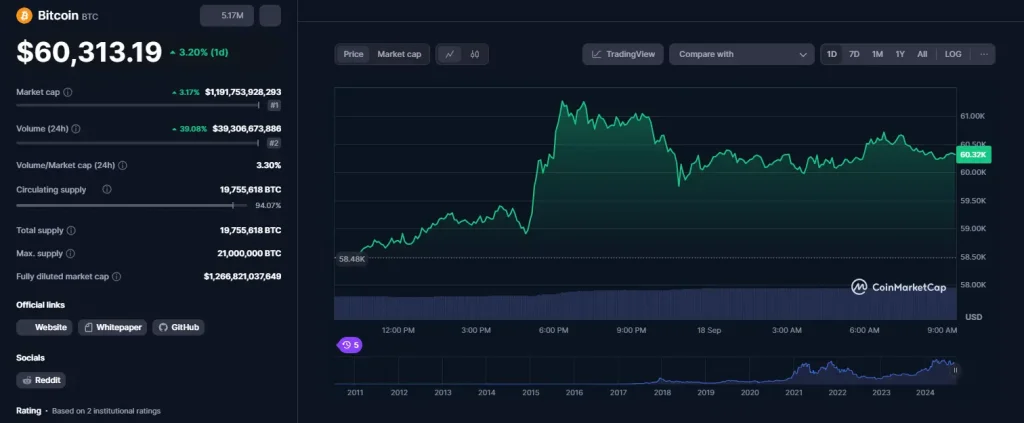The width and height of the screenshot is (1024, 423).
Task: Toggle LOG scale on the chart
Action: tap(953, 54)
